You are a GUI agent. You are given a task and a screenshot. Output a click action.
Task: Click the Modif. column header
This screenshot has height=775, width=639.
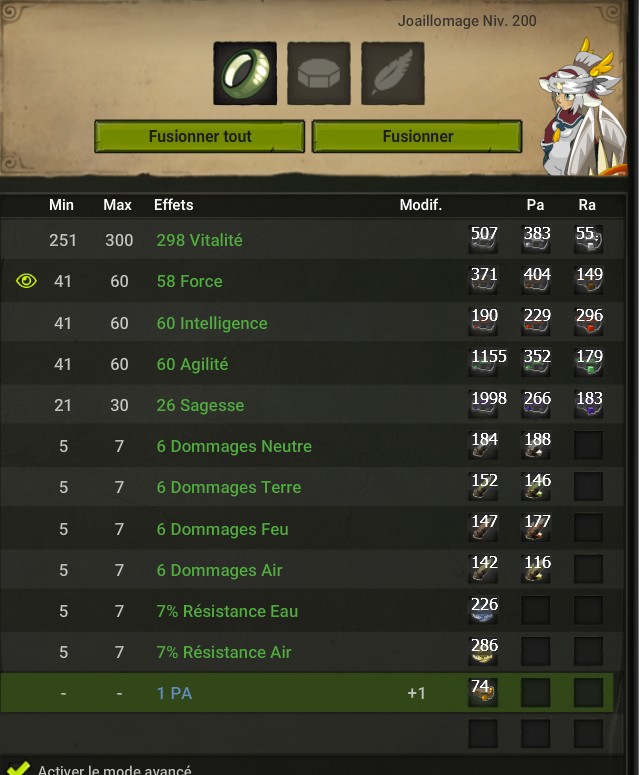tap(421, 205)
